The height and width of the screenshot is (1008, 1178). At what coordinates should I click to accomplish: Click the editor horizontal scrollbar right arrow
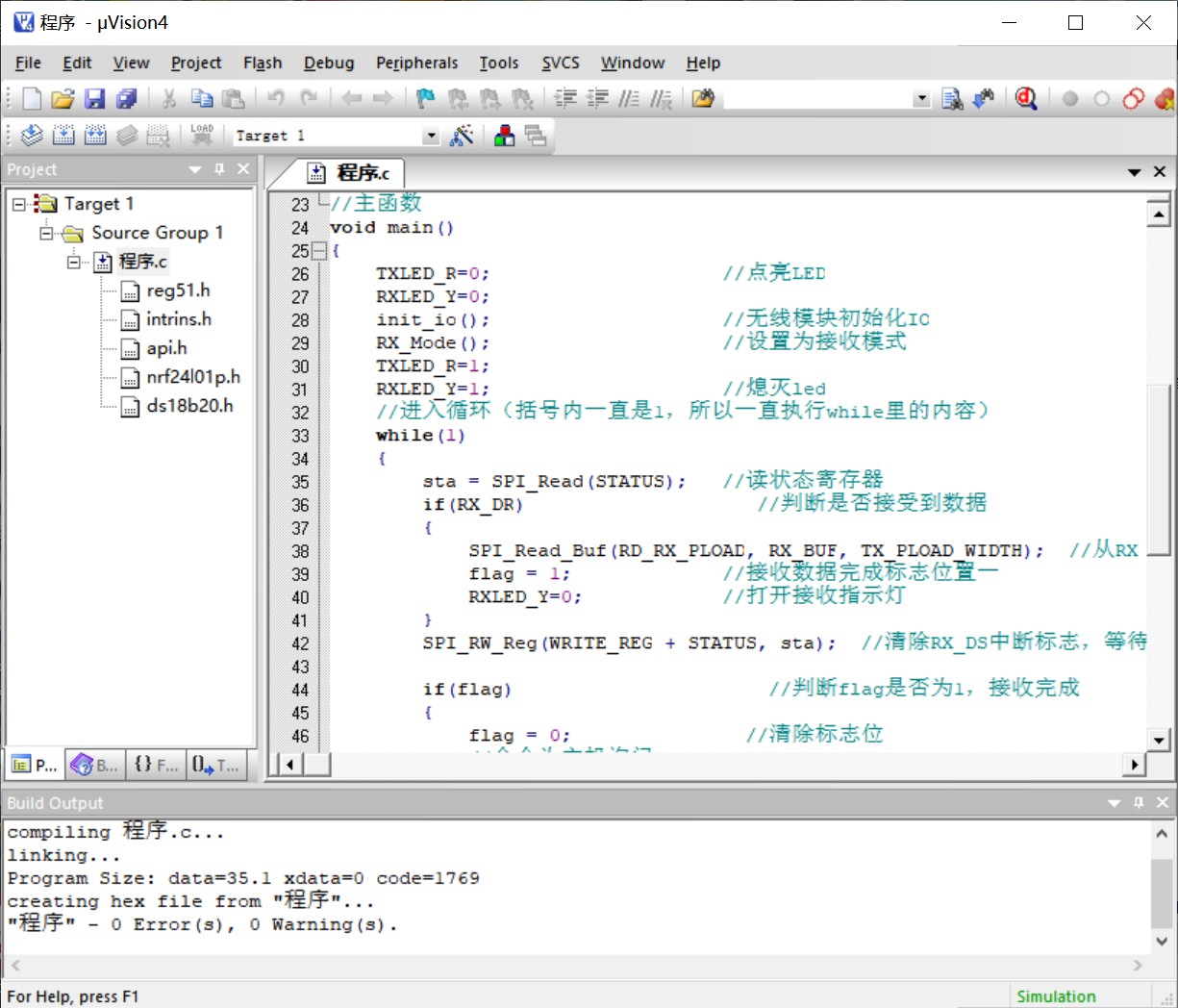(x=1135, y=765)
